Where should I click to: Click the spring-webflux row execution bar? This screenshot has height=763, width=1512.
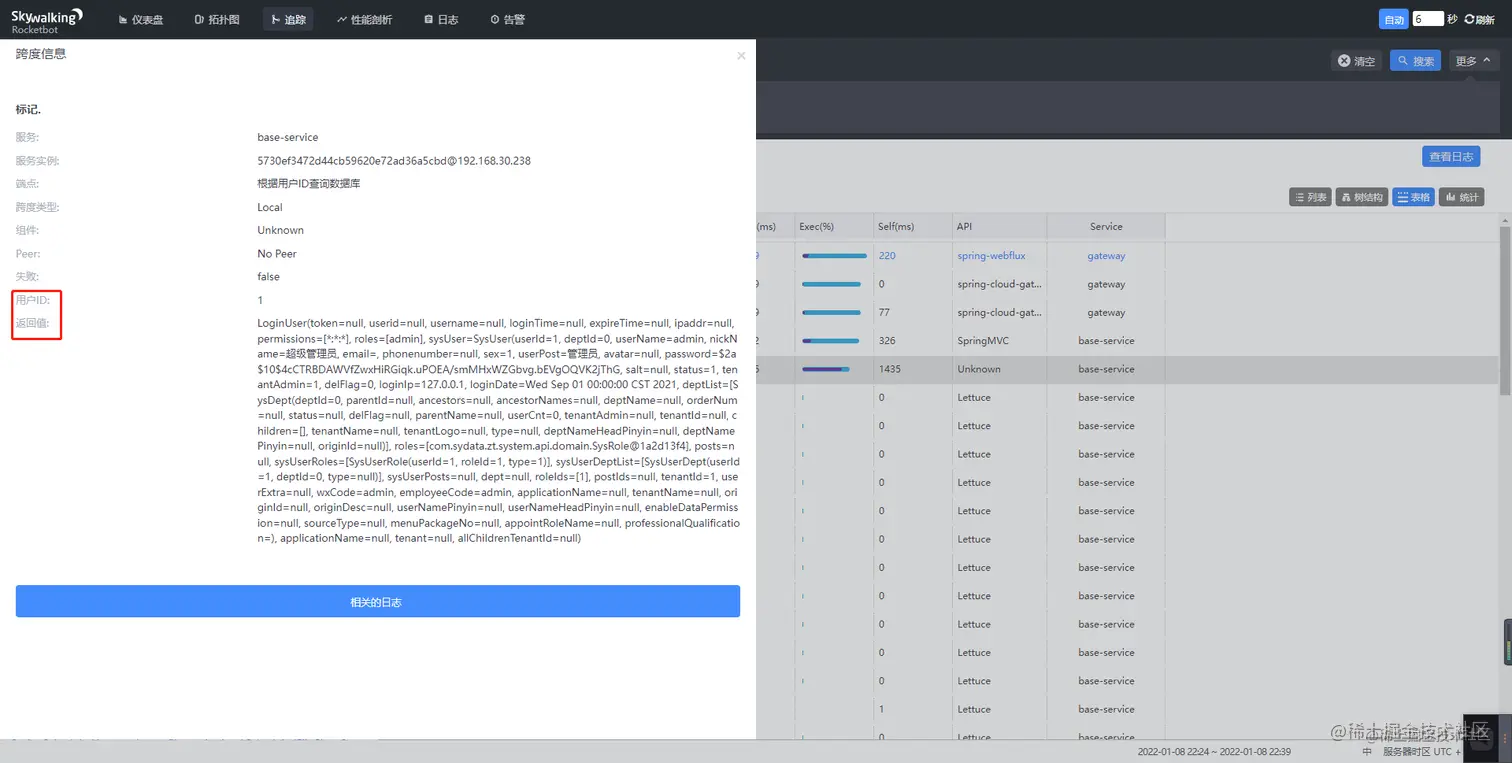(x=834, y=256)
